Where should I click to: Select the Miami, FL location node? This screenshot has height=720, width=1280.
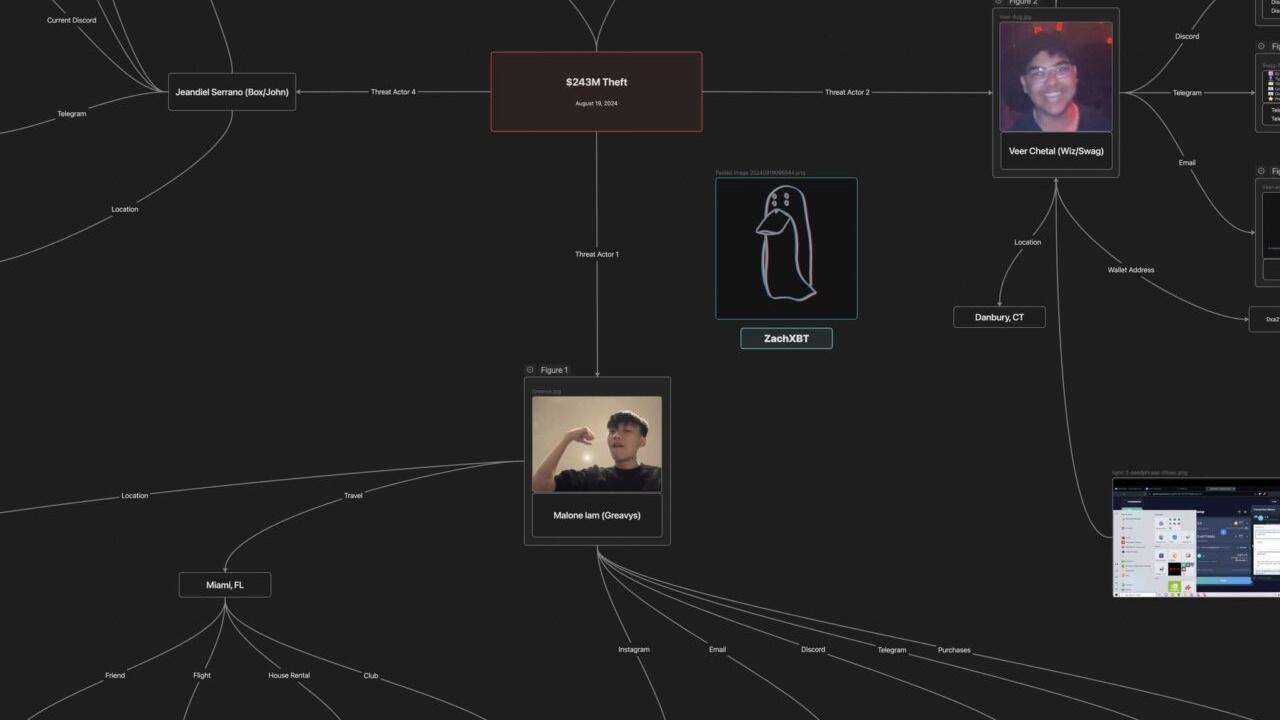pyautogui.click(x=225, y=585)
